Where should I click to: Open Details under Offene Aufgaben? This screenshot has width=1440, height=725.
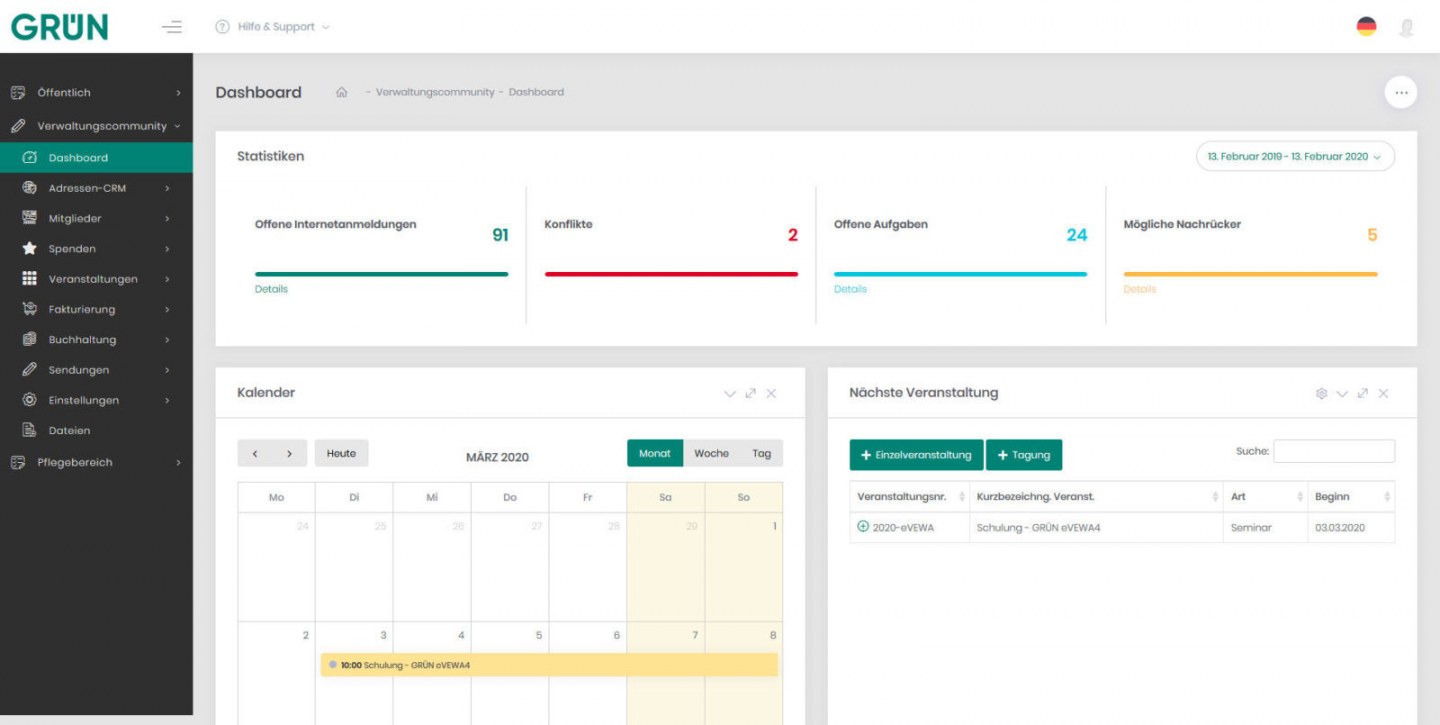850,289
